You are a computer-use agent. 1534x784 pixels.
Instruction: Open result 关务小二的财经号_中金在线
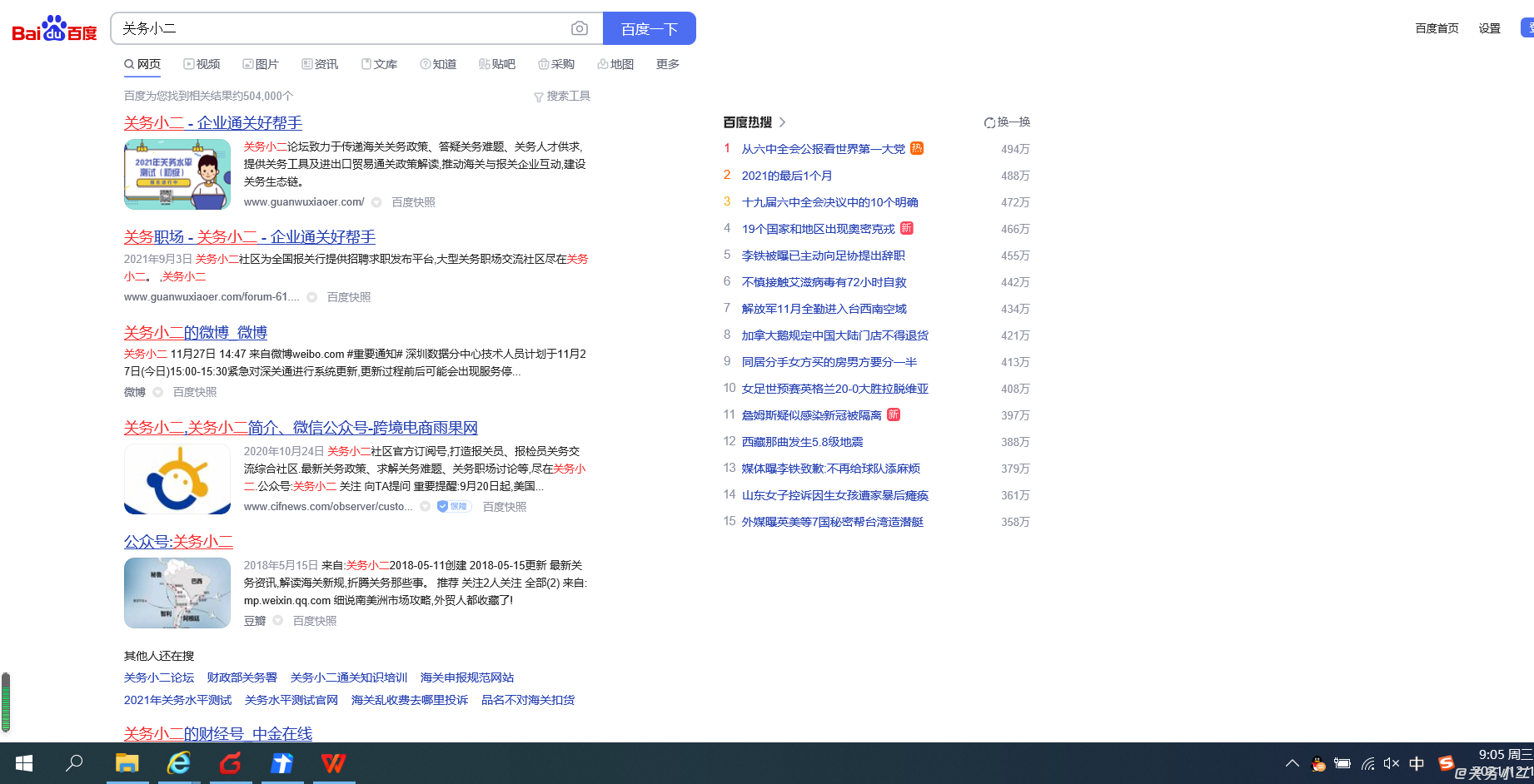218,733
